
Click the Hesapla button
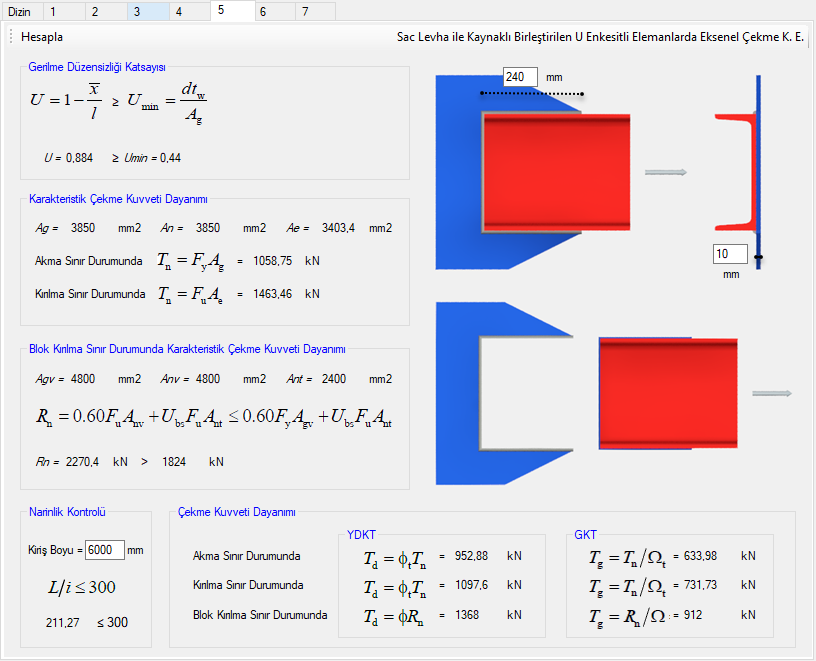click(x=42, y=37)
